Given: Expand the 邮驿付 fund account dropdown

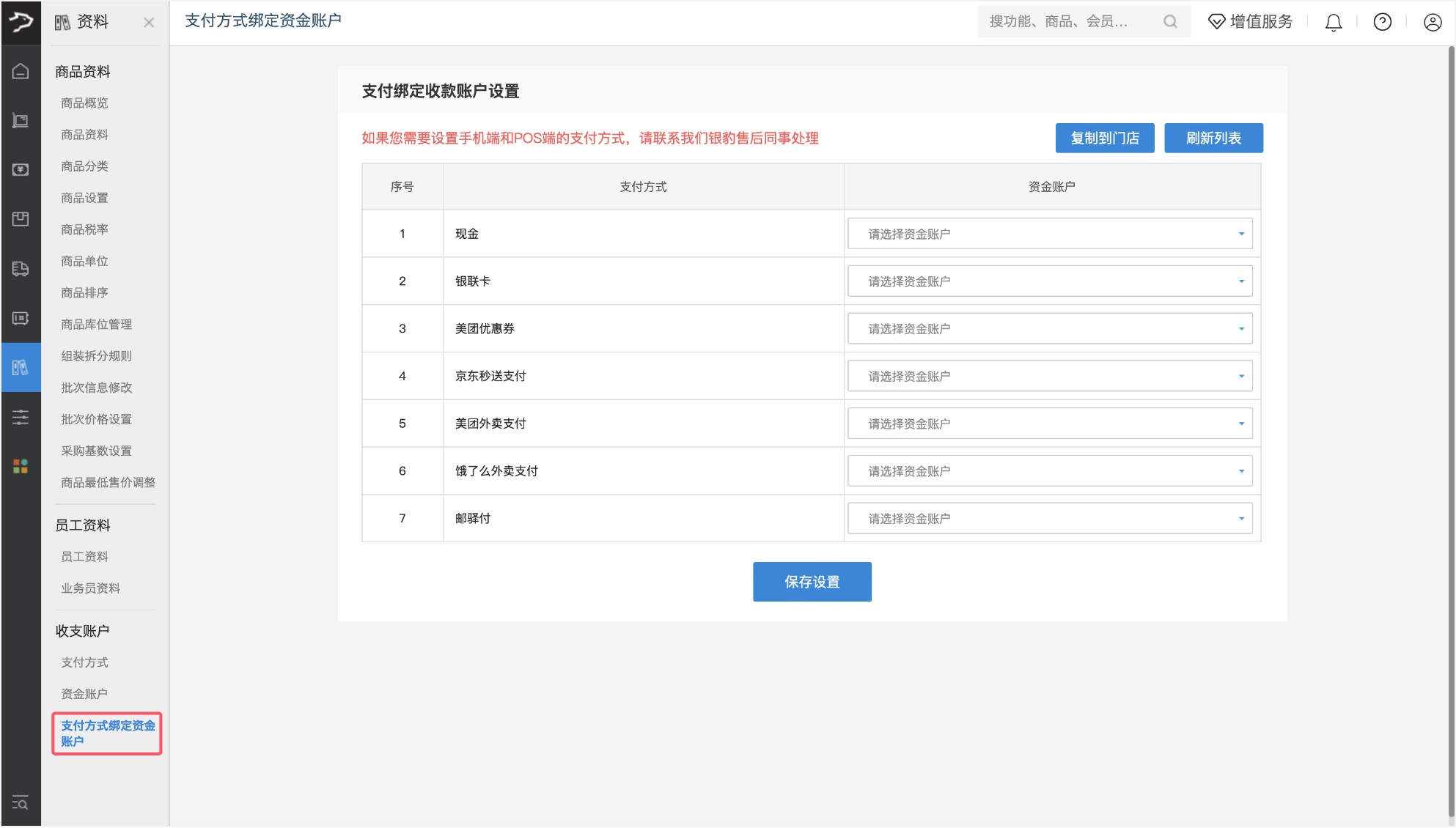Looking at the screenshot, I should pos(1049,518).
